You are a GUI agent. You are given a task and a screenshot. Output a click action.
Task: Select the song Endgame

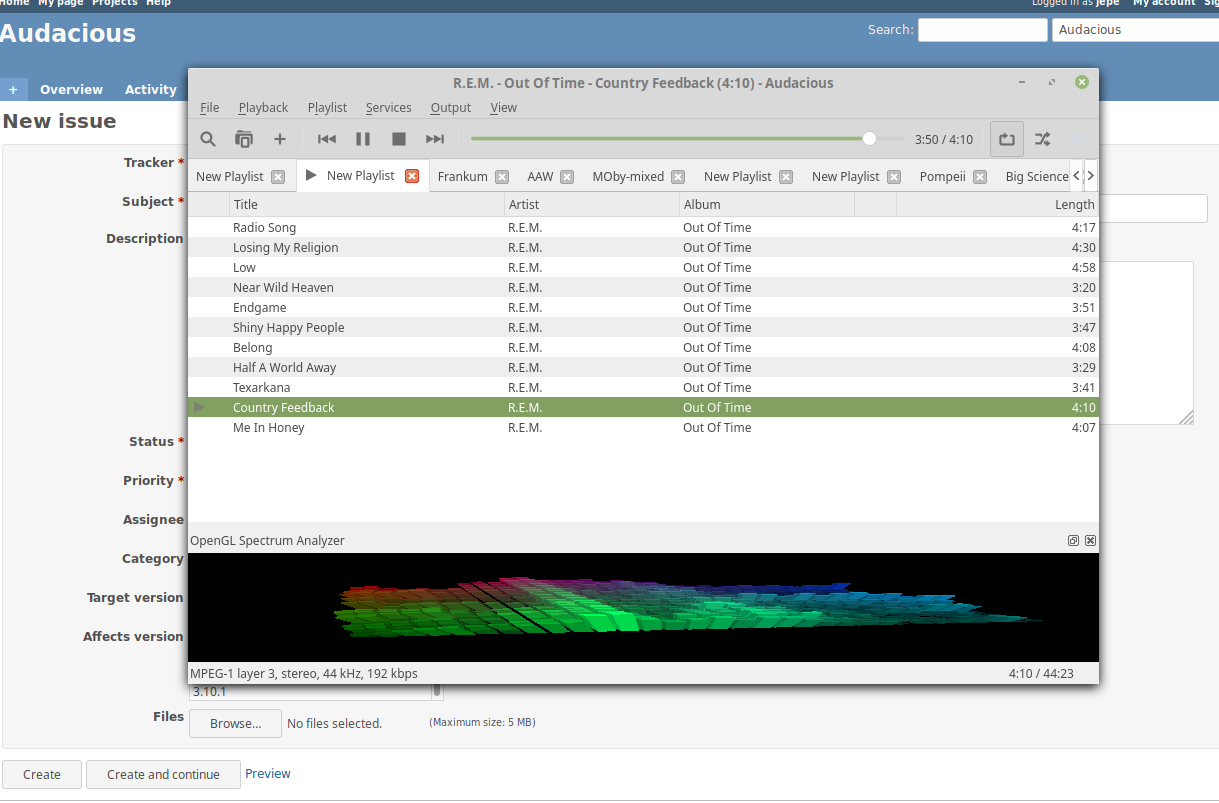click(643, 307)
